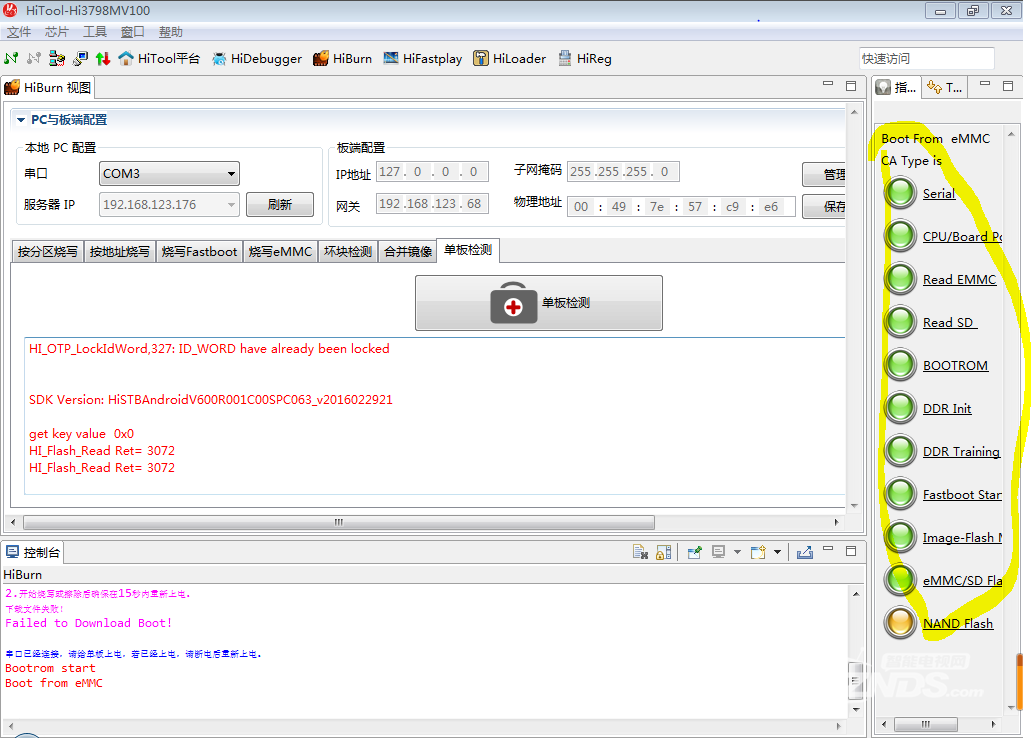This screenshot has width=1032, height=738.
Task: Click the large 单板检测 board check button
Action: coord(539,303)
